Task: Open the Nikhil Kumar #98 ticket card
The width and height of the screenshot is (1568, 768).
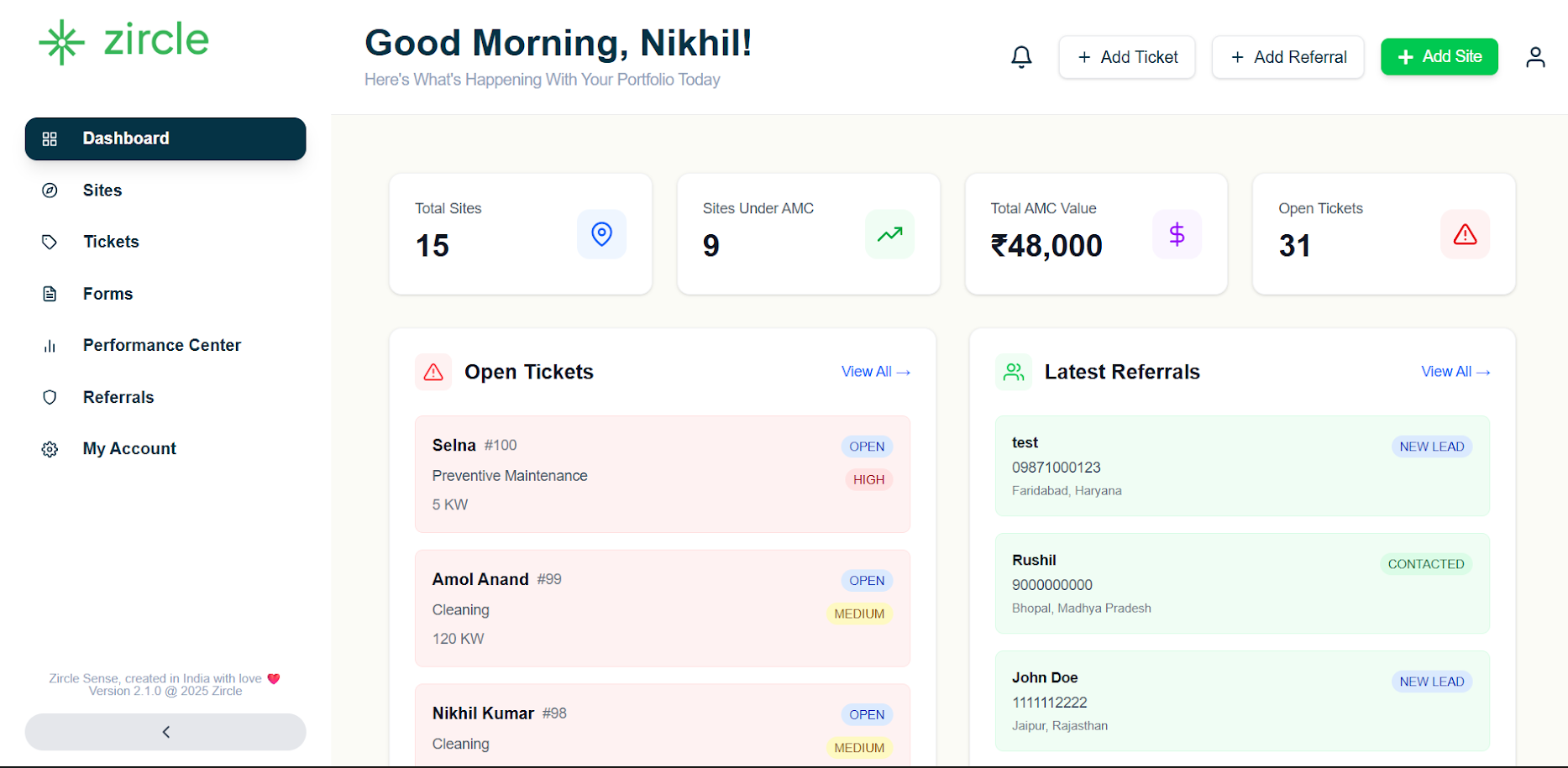Action: click(x=663, y=724)
